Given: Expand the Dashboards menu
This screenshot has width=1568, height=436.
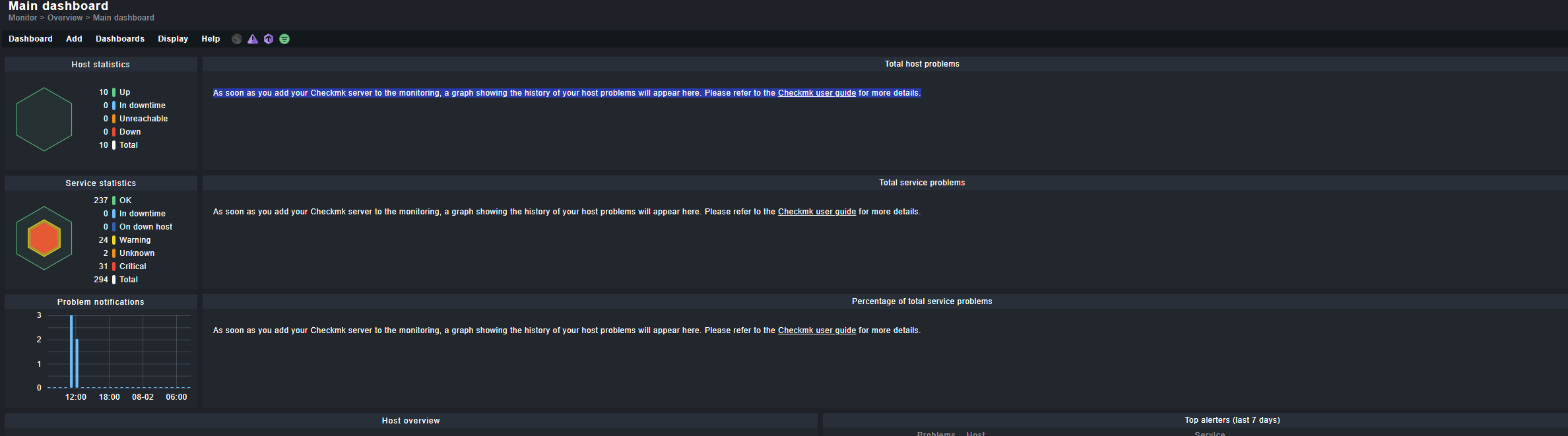Looking at the screenshot, I should pyautogui.click(x=120, y=39).
